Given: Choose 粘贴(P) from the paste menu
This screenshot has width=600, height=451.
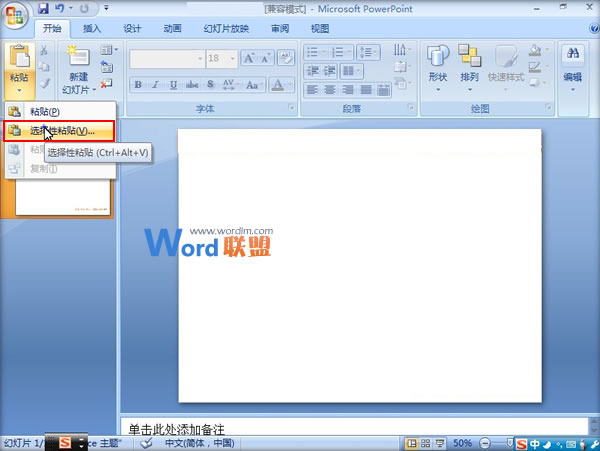Looking at the screenshot, I should pyautogui.click(x=60, y=112).
